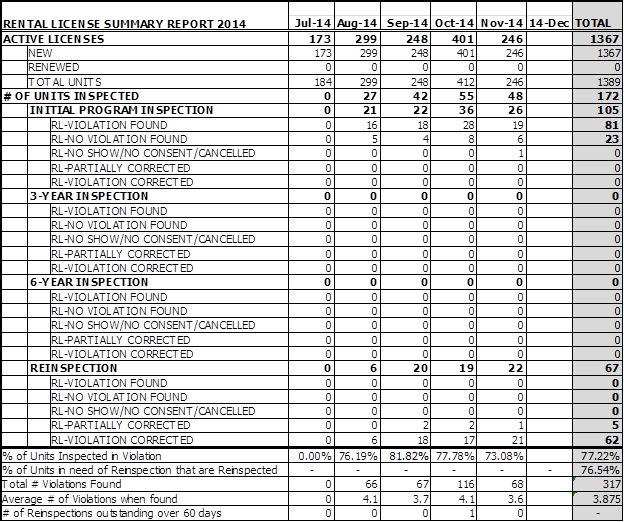Select the 317 total violations cell

[x=598, y=484]
